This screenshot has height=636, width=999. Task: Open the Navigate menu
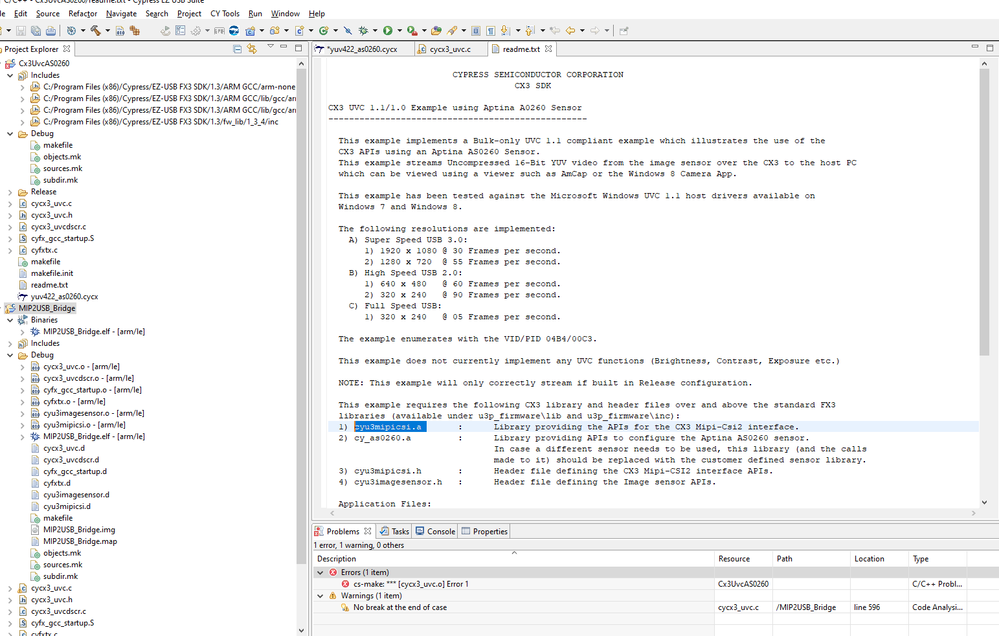(121, 13)
